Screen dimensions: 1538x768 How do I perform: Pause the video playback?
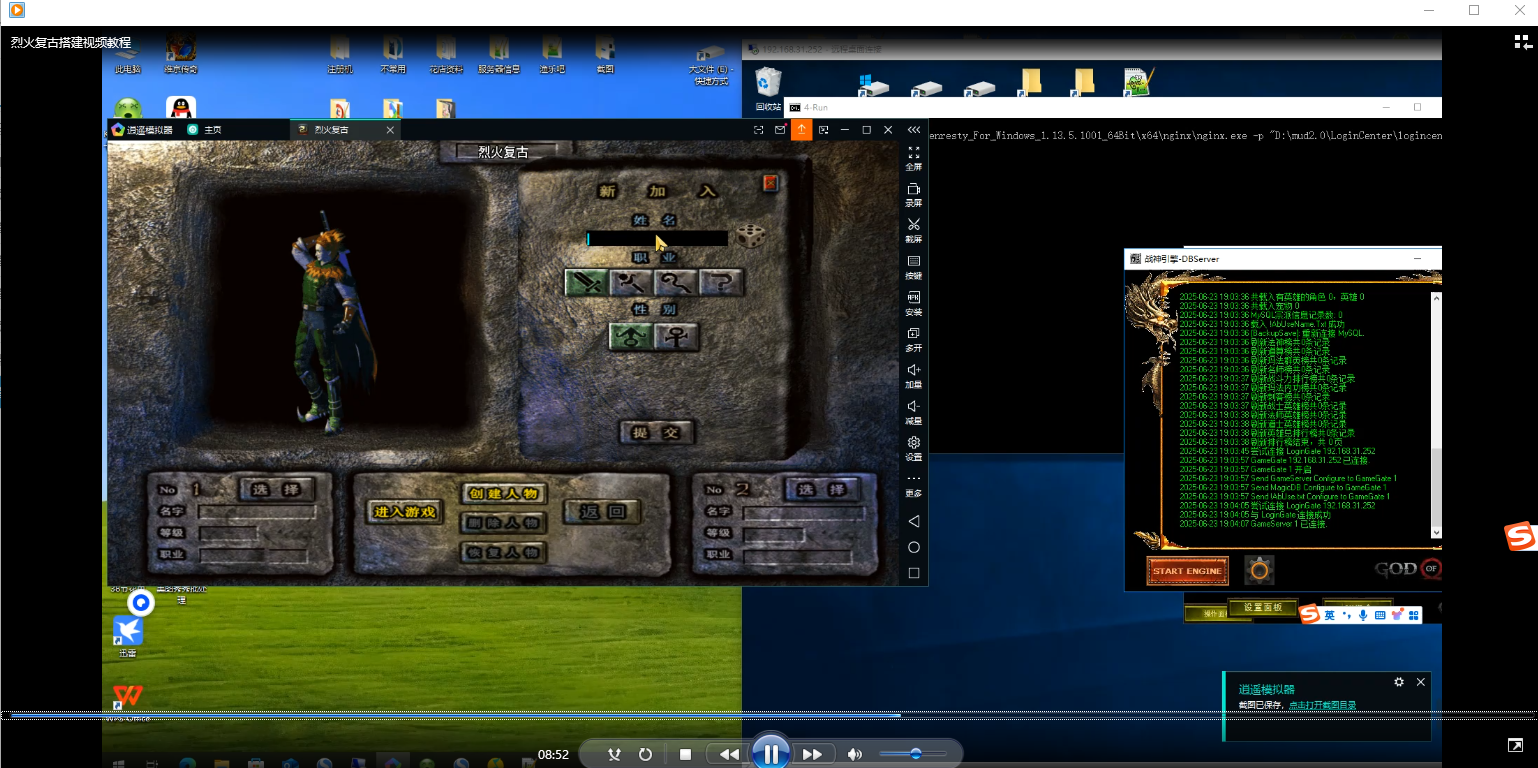(771, 753)
